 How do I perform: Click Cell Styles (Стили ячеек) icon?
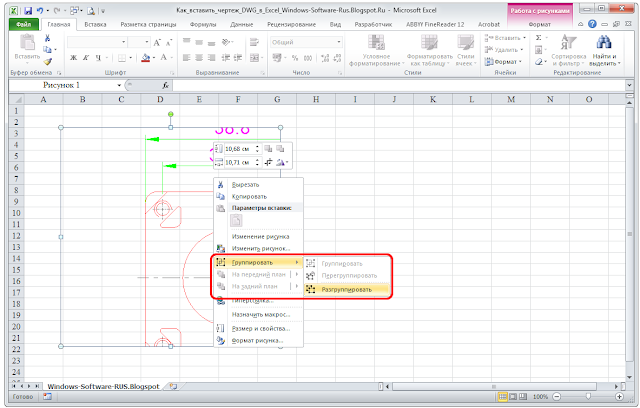[465, 43]
